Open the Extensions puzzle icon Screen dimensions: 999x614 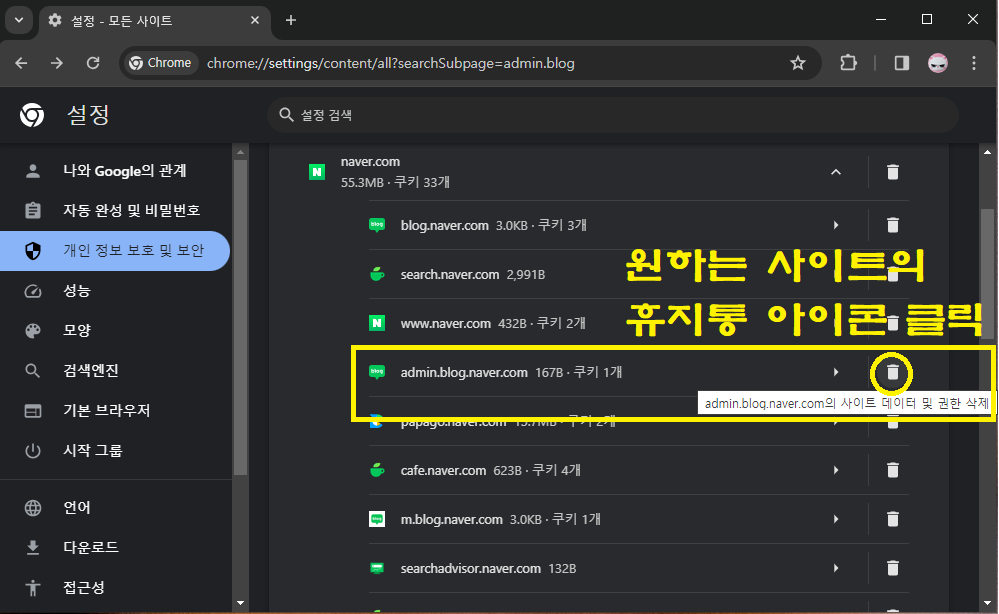tap(849, 63)
